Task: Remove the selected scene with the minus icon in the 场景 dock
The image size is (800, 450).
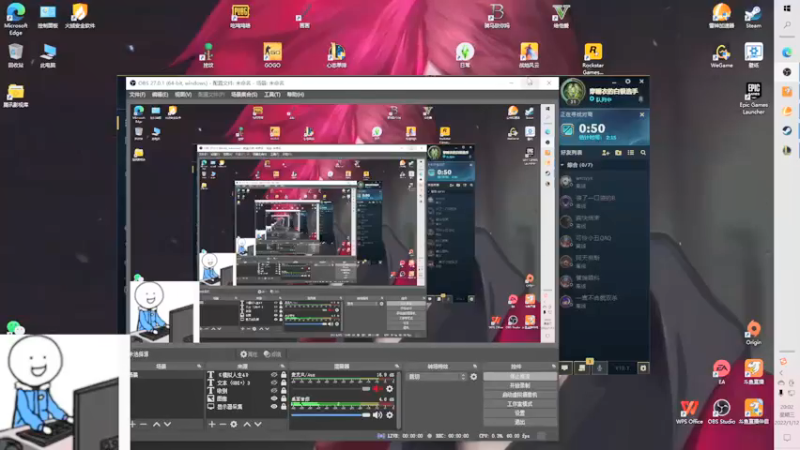Action: pyautogui.click(x=143, y=424)
